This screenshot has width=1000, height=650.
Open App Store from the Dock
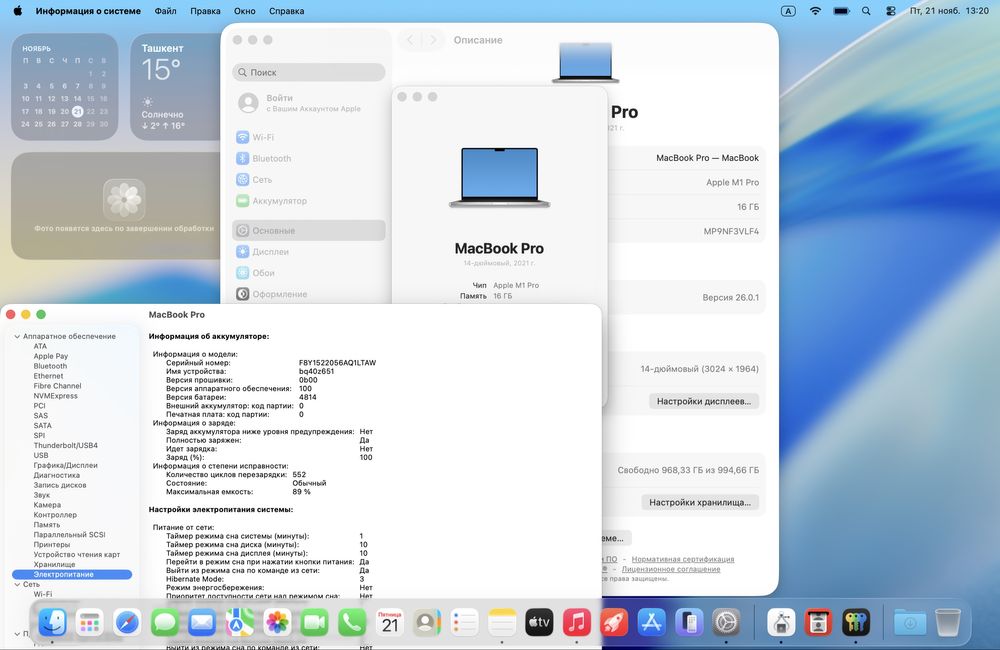[651, 622]
